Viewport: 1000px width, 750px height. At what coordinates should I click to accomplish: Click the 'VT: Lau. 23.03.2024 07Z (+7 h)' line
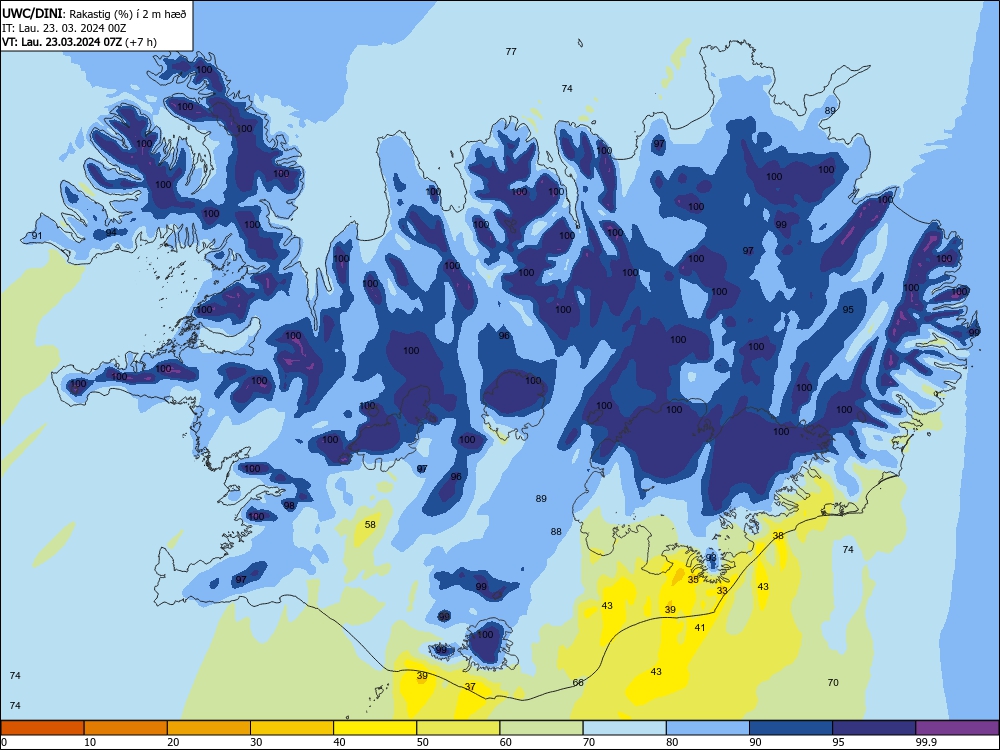79,42
